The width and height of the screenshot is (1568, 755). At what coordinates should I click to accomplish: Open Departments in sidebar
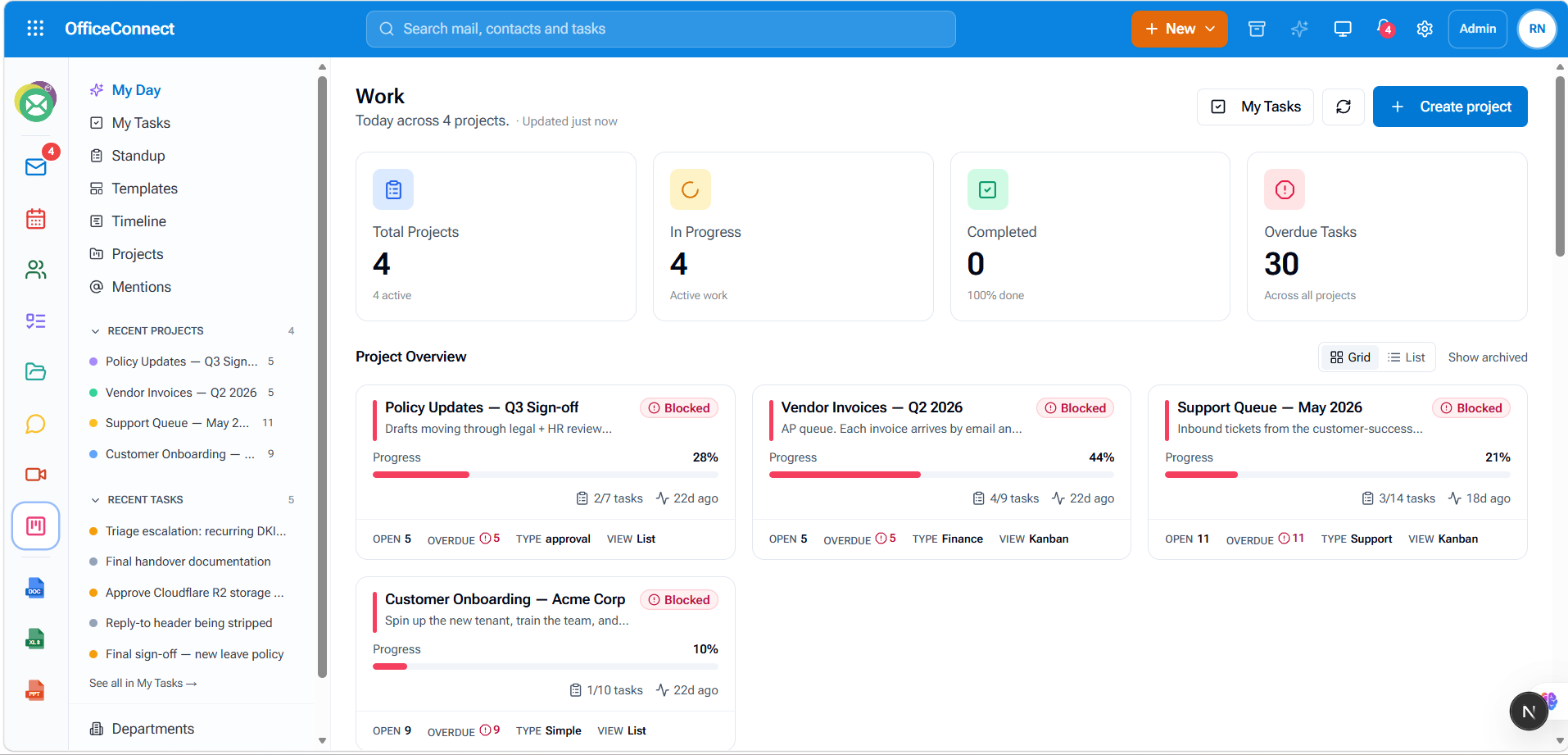pyautogui.click(x=152, y=729)
